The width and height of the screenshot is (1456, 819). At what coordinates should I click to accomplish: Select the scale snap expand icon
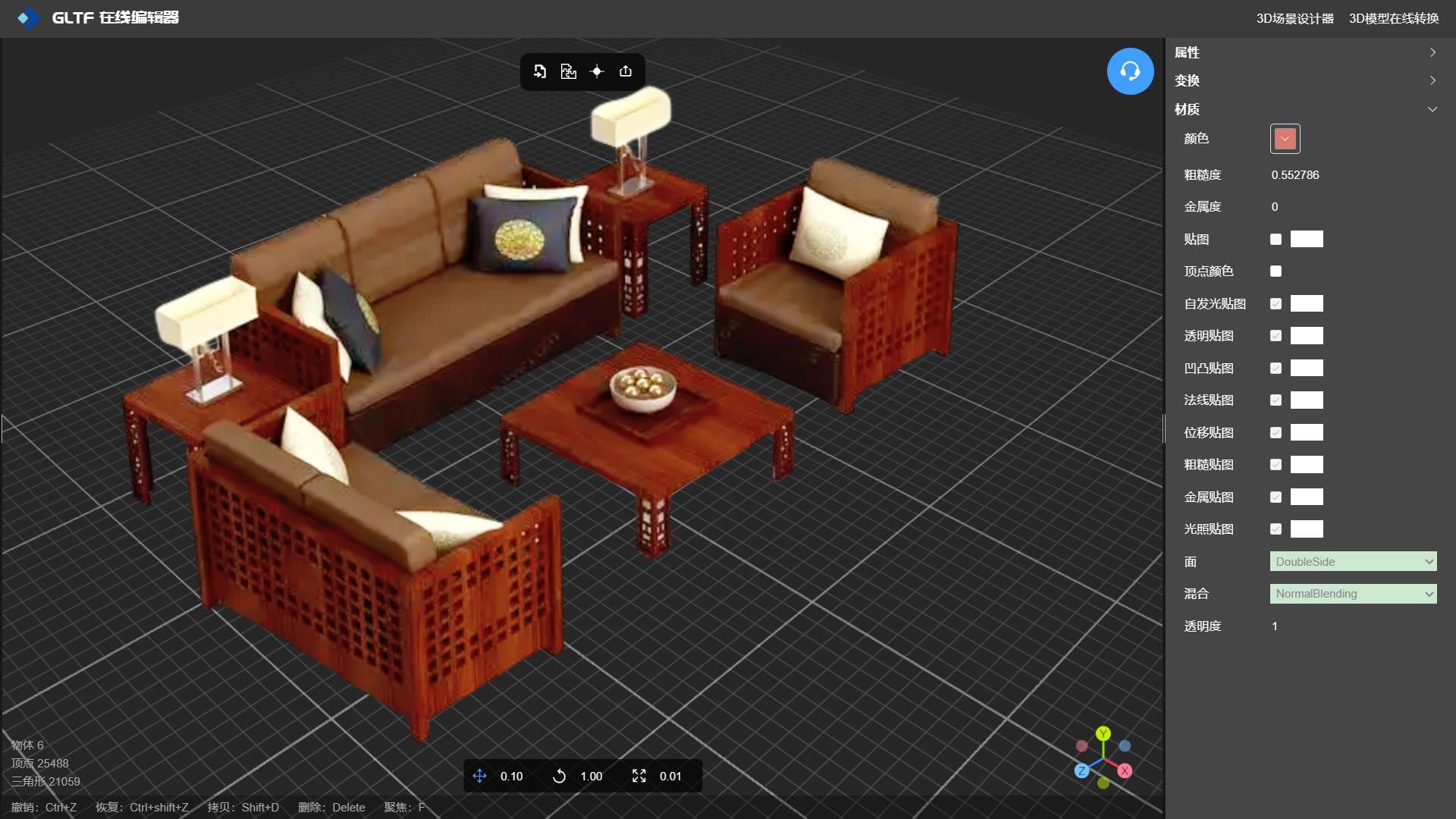(x=639, y=776)
